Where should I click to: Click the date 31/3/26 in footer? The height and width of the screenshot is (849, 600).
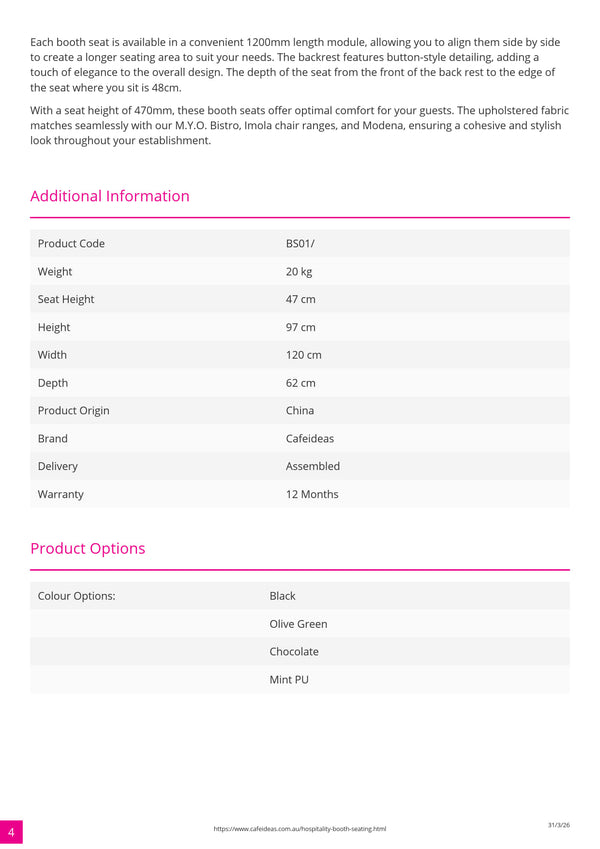(559, 825)
